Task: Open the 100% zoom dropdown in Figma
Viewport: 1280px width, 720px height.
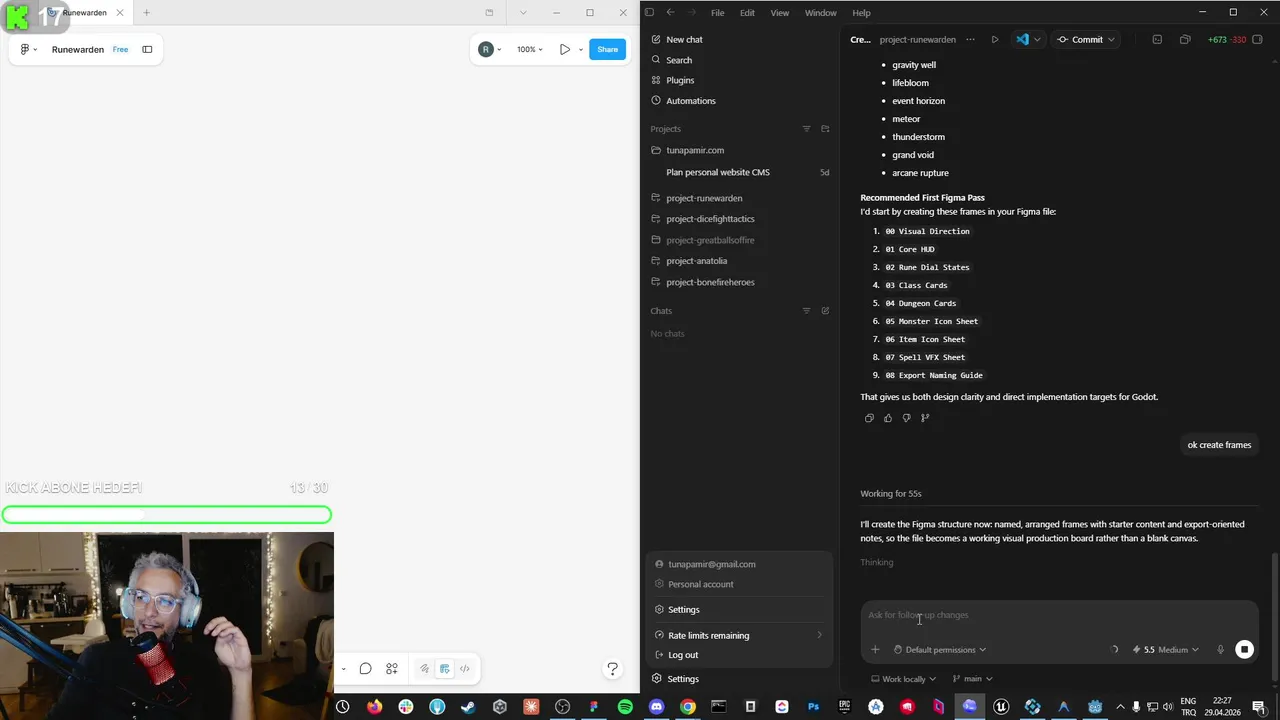Action: pos(529,49)
